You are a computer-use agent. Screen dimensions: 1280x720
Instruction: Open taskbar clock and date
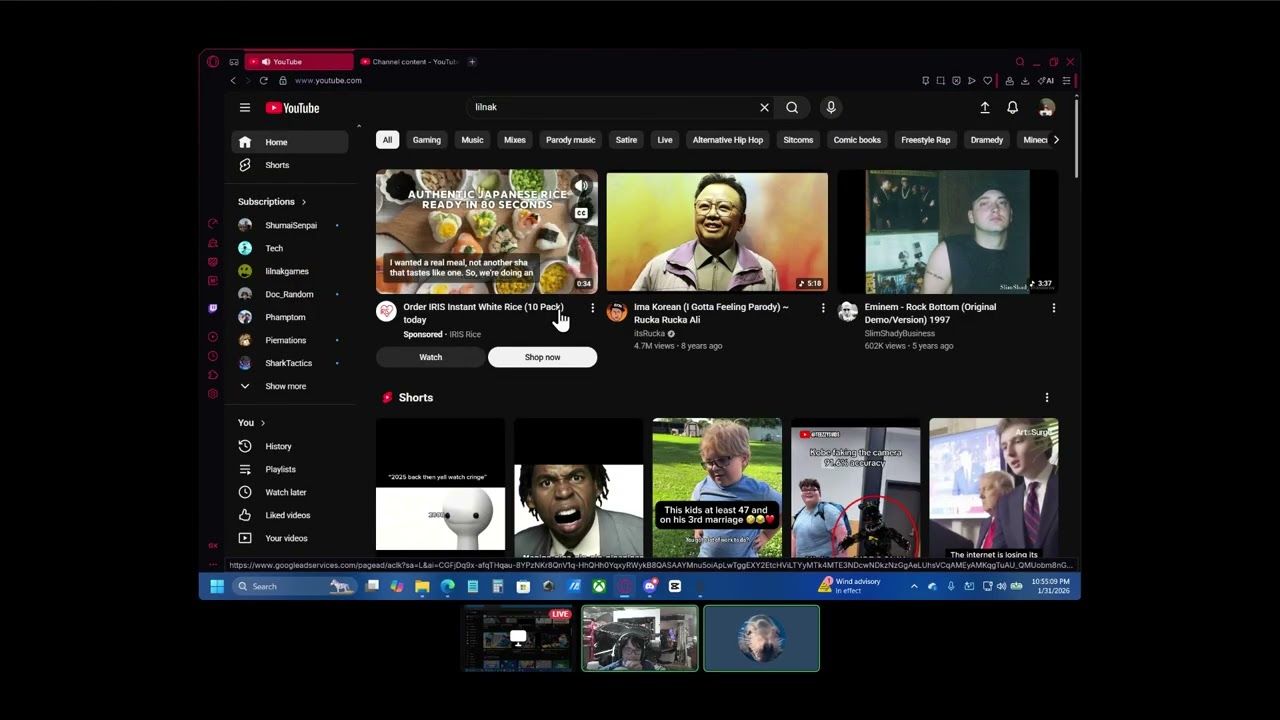point(1049,586)
